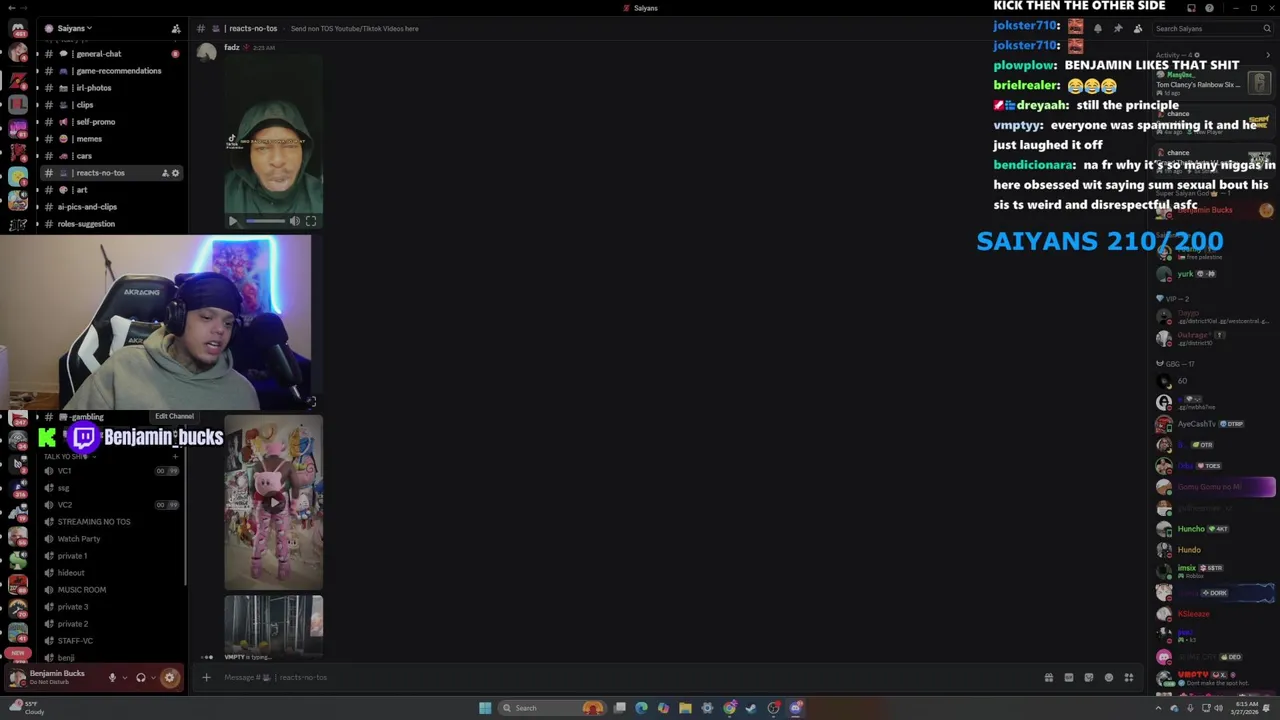Join the ssg voice channel
Viewport: 1280px width, 720px height.
tap(110, 488)
